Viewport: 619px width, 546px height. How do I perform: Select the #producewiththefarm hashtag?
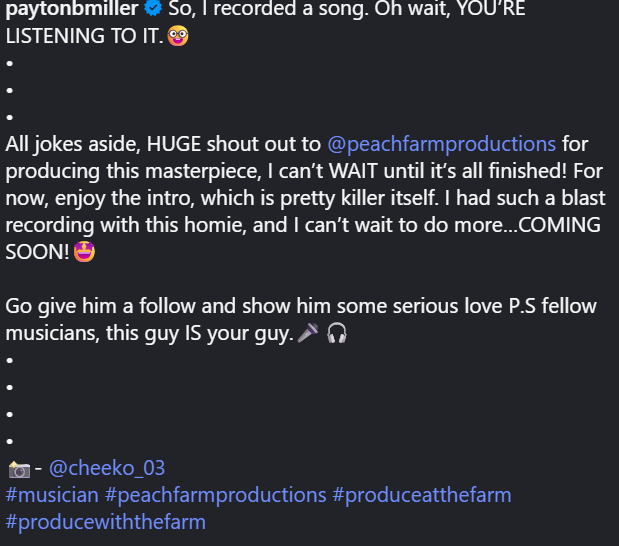click(105, 522)
